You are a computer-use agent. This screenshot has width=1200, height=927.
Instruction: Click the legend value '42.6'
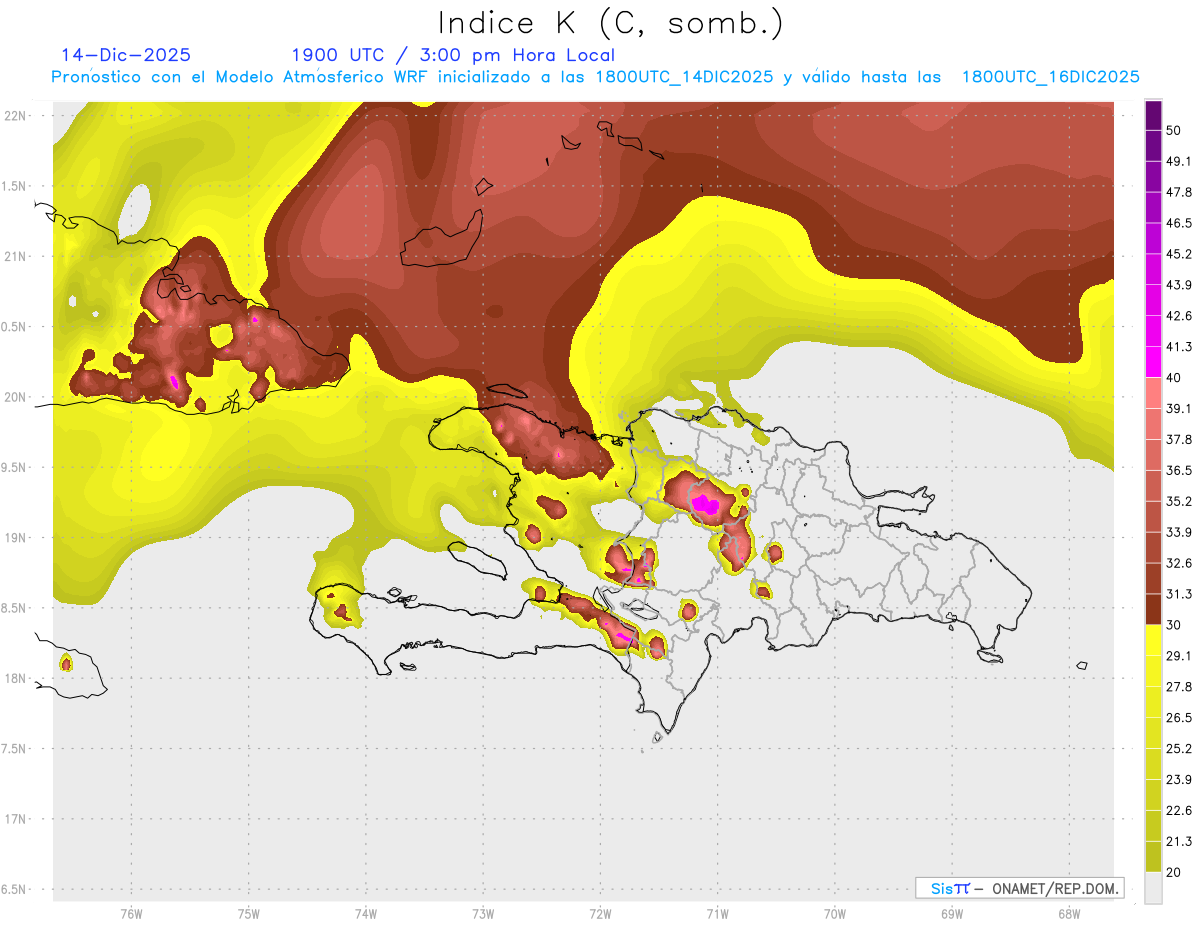click(1179, 316)
